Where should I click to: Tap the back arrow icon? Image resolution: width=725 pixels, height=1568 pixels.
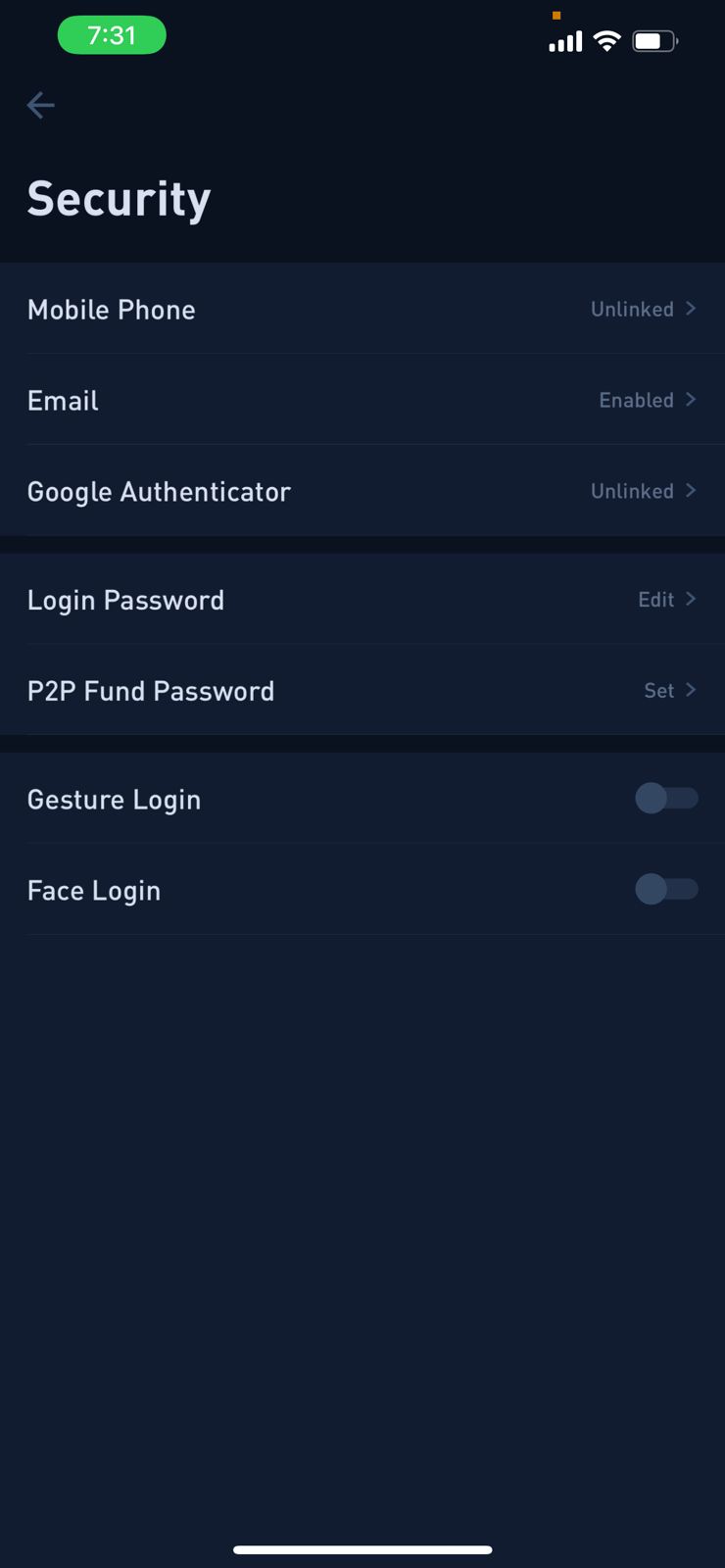pos(40,105)
